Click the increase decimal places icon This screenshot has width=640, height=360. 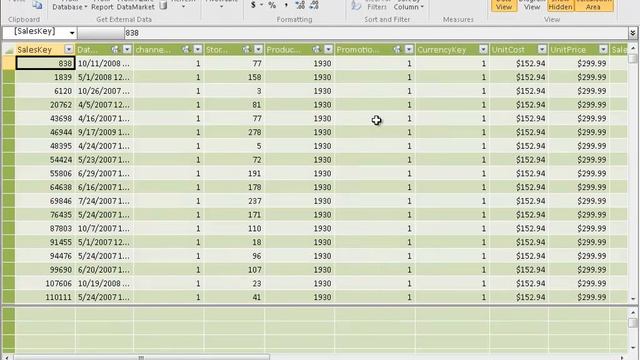point(300,5)
